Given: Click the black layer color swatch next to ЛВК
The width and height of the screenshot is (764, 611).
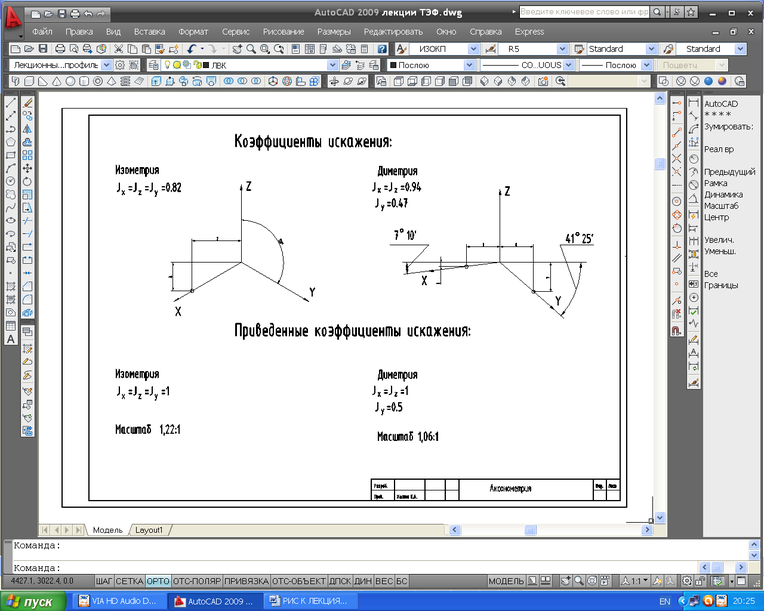Looking at the screenshot, I should 206,65.
